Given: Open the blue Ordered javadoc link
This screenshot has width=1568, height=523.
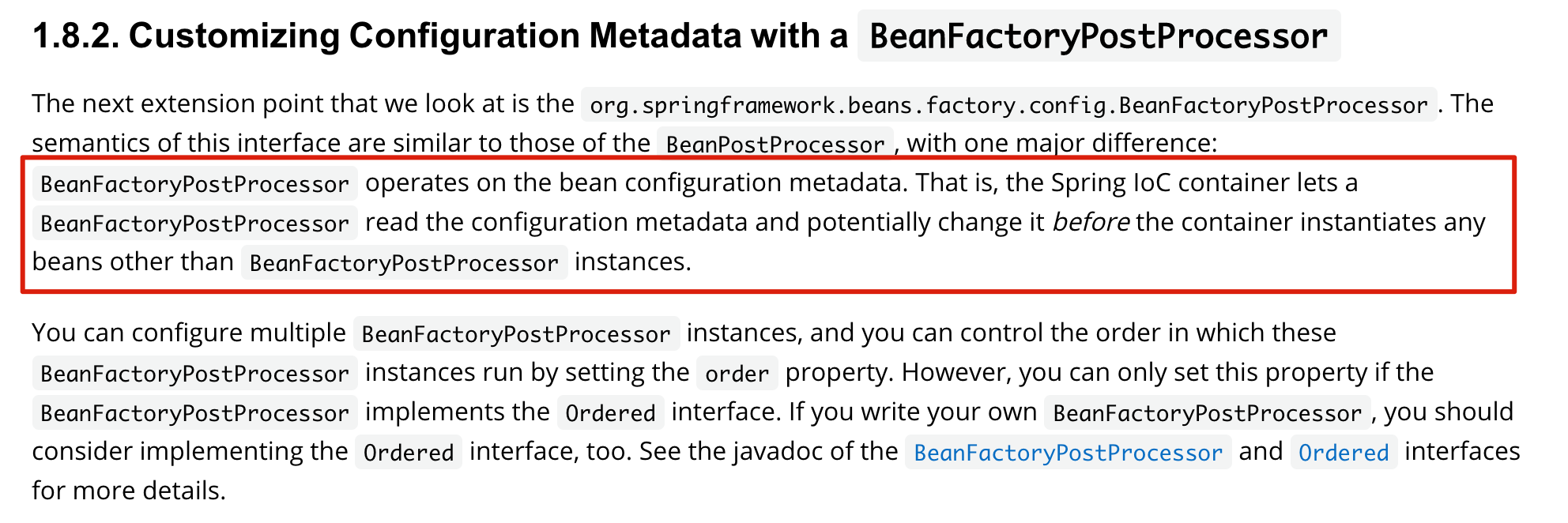Looking at the screenshot, I should tap(1344, 453).
